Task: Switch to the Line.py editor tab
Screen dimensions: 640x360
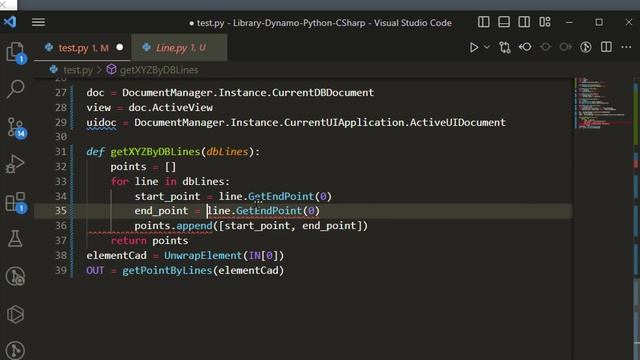Action: click(180, 48)
